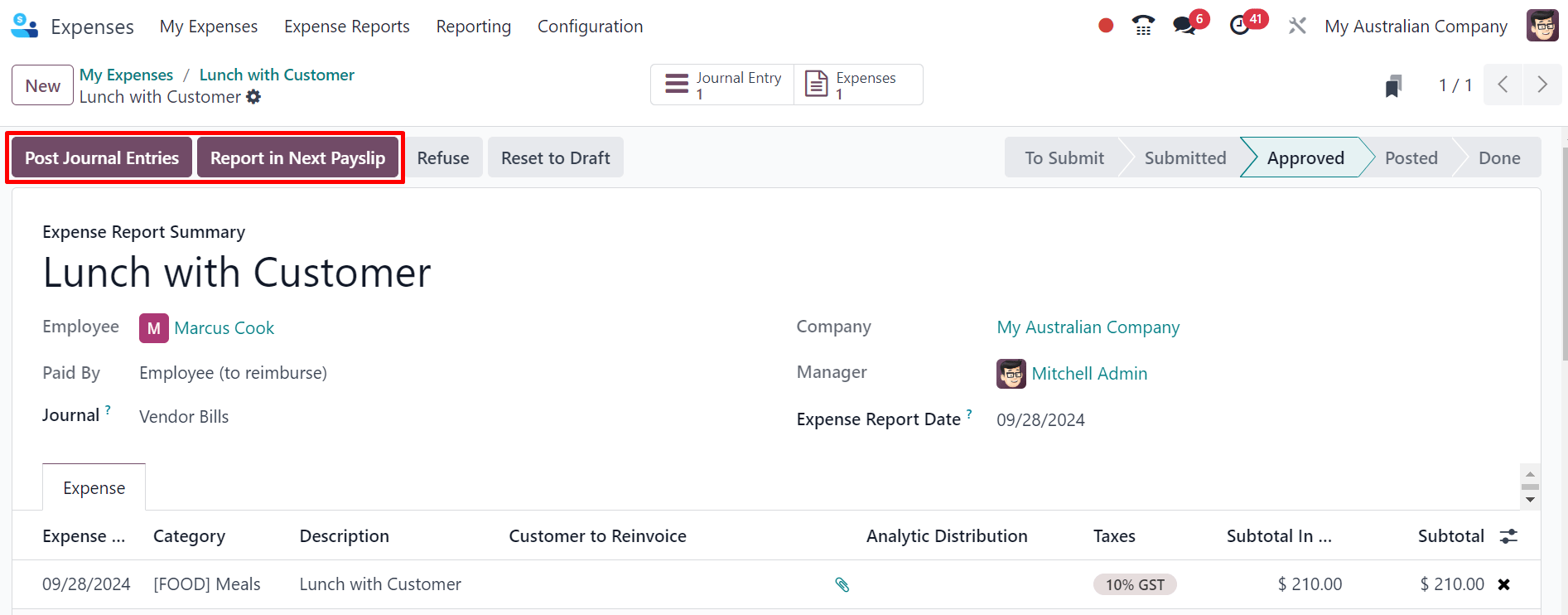Open the conversations chat icon
The height and width of the screenshot is (615, 1568).
pyautogui.click(x=1184, y=26)
